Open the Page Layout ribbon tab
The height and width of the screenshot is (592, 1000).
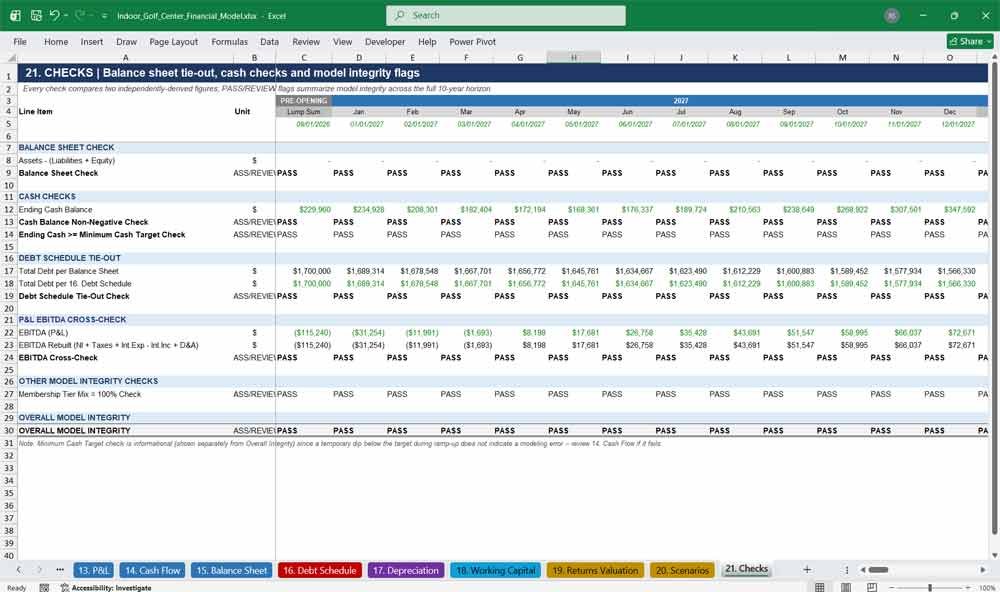click(173, 41)
